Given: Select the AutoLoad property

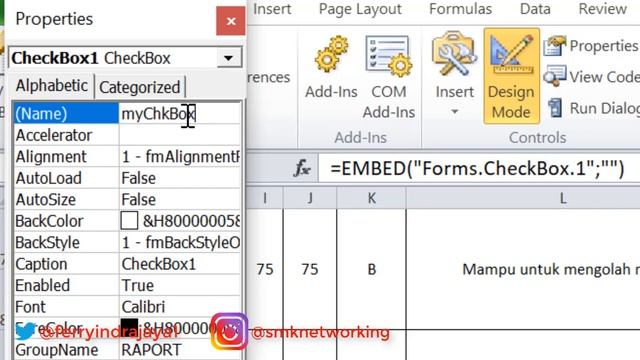Looking at the screenshot, I should pos(66,178).
